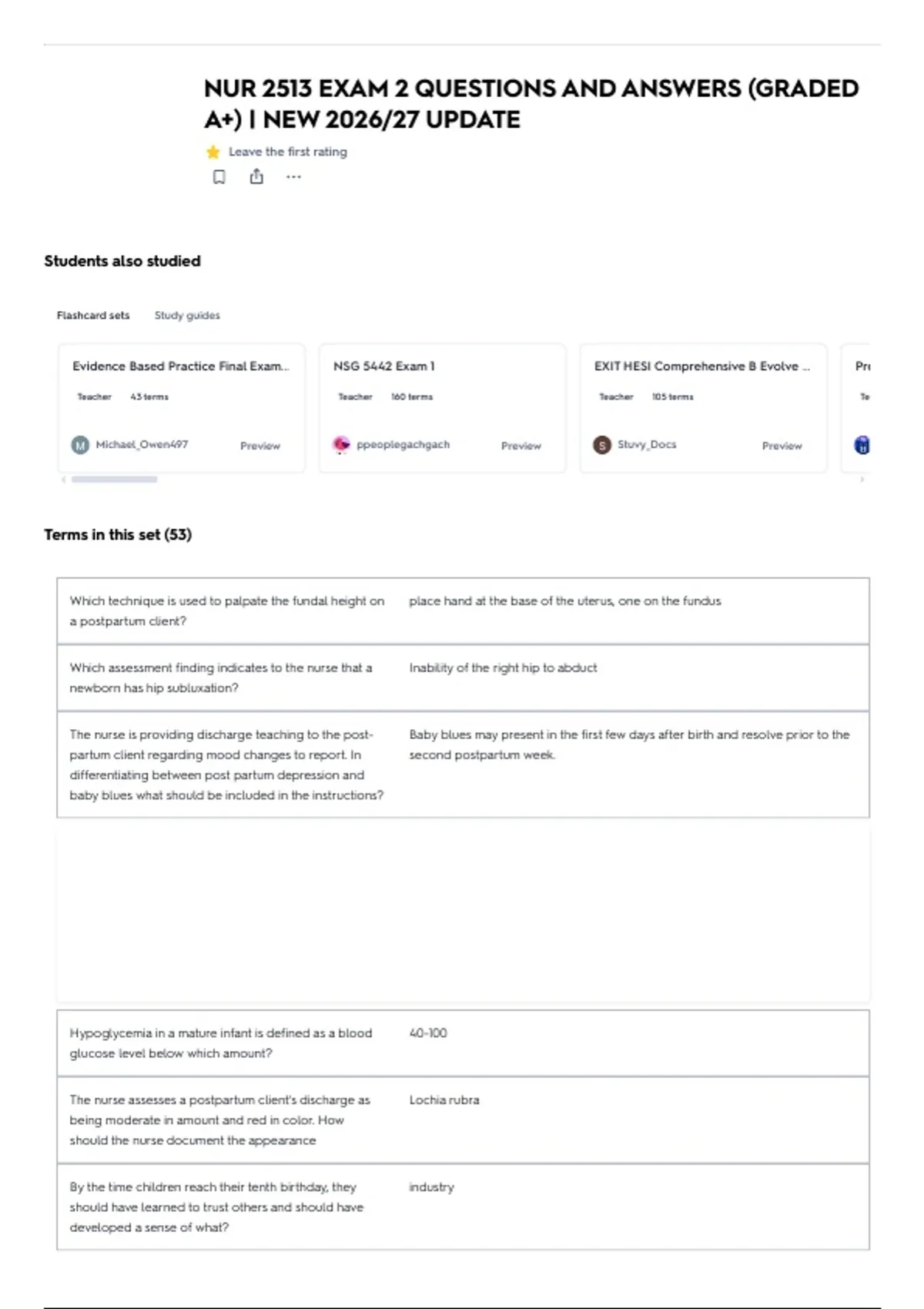Select the fundal height palpation term row

point(463,611)
